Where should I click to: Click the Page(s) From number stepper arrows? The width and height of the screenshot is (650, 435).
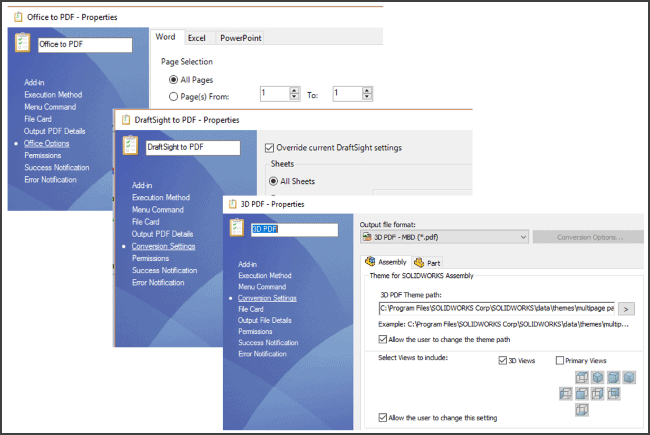click(294, 94)
